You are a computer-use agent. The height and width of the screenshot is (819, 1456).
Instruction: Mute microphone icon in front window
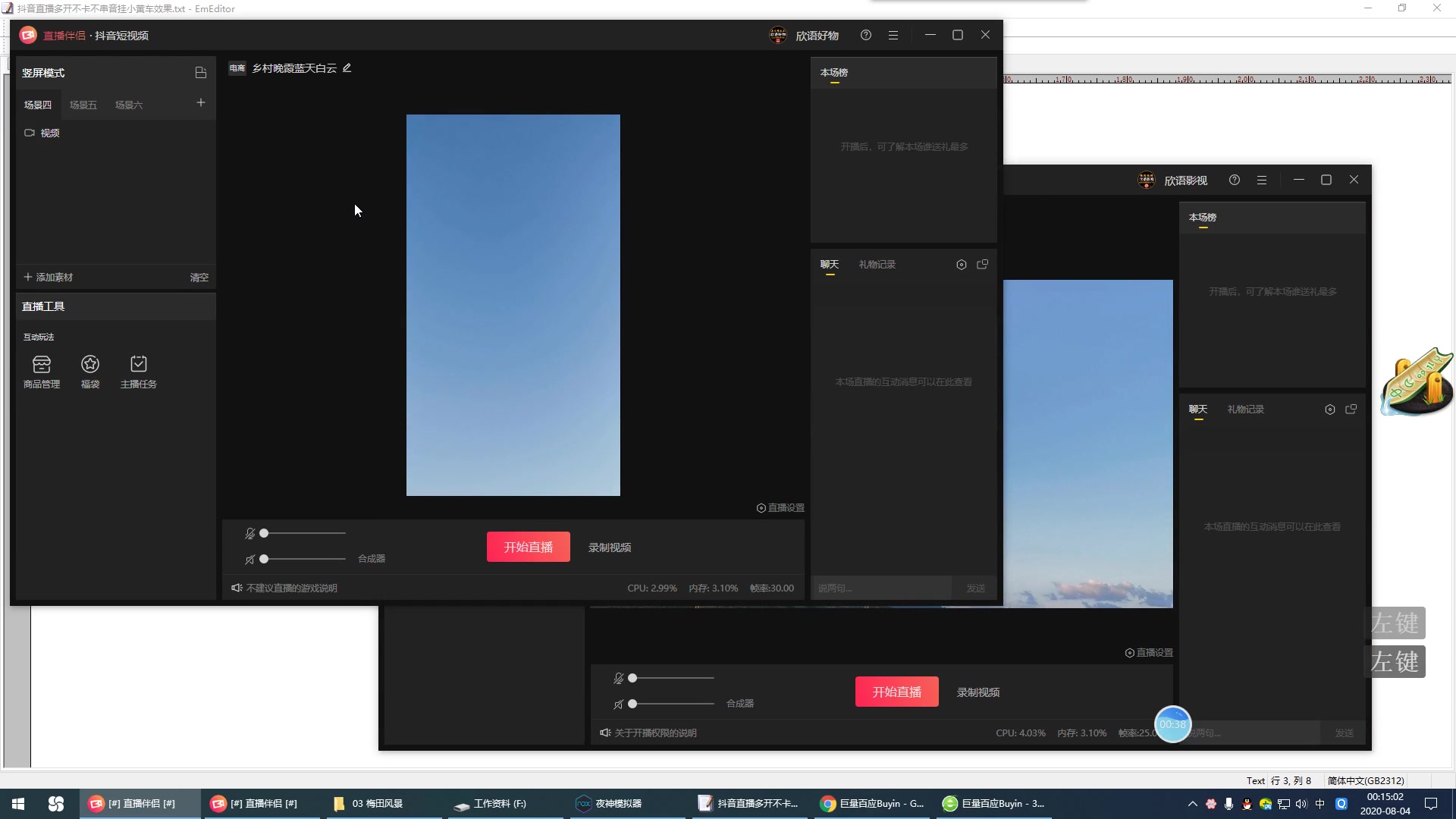250,534
